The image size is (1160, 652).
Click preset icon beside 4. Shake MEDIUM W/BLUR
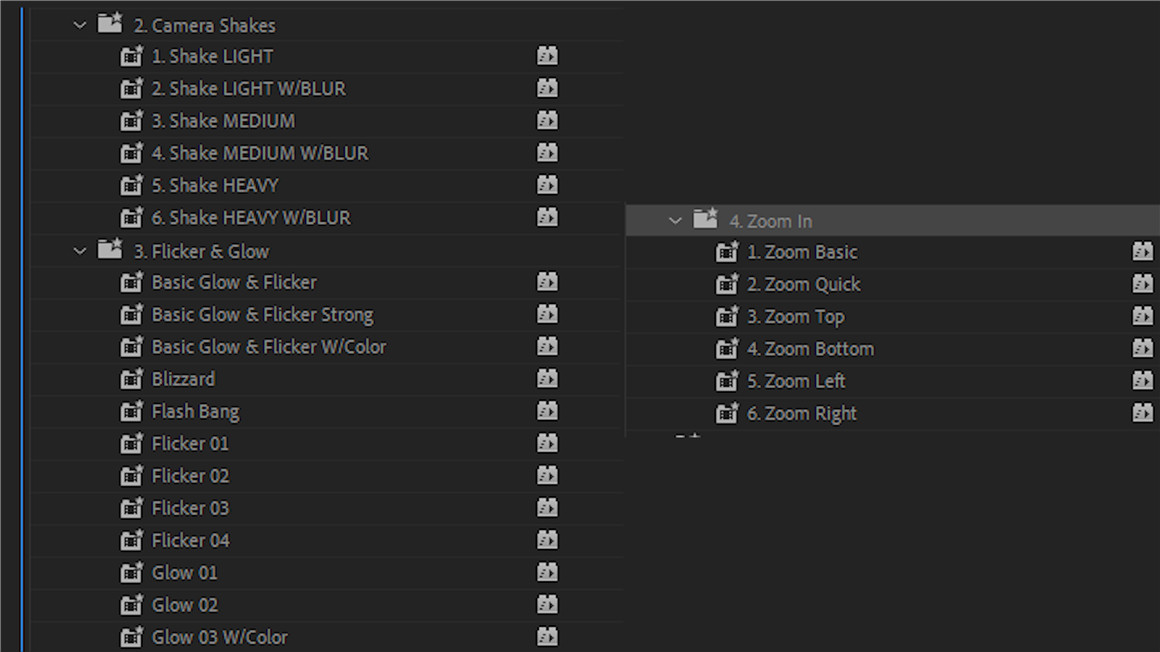131,153
